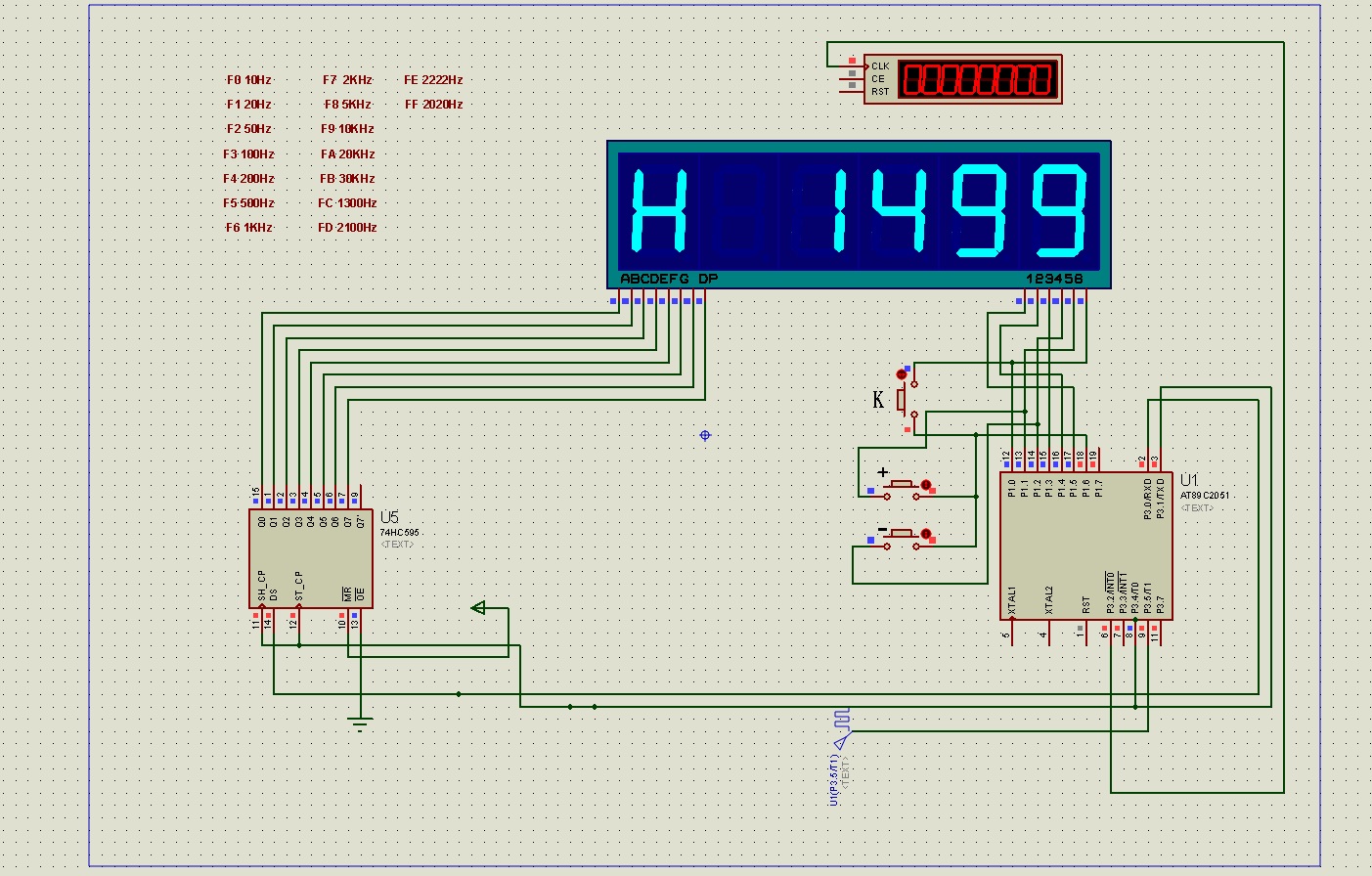
Task: Click the blue origin marker crosshair
Action: (x=705, y=435)
